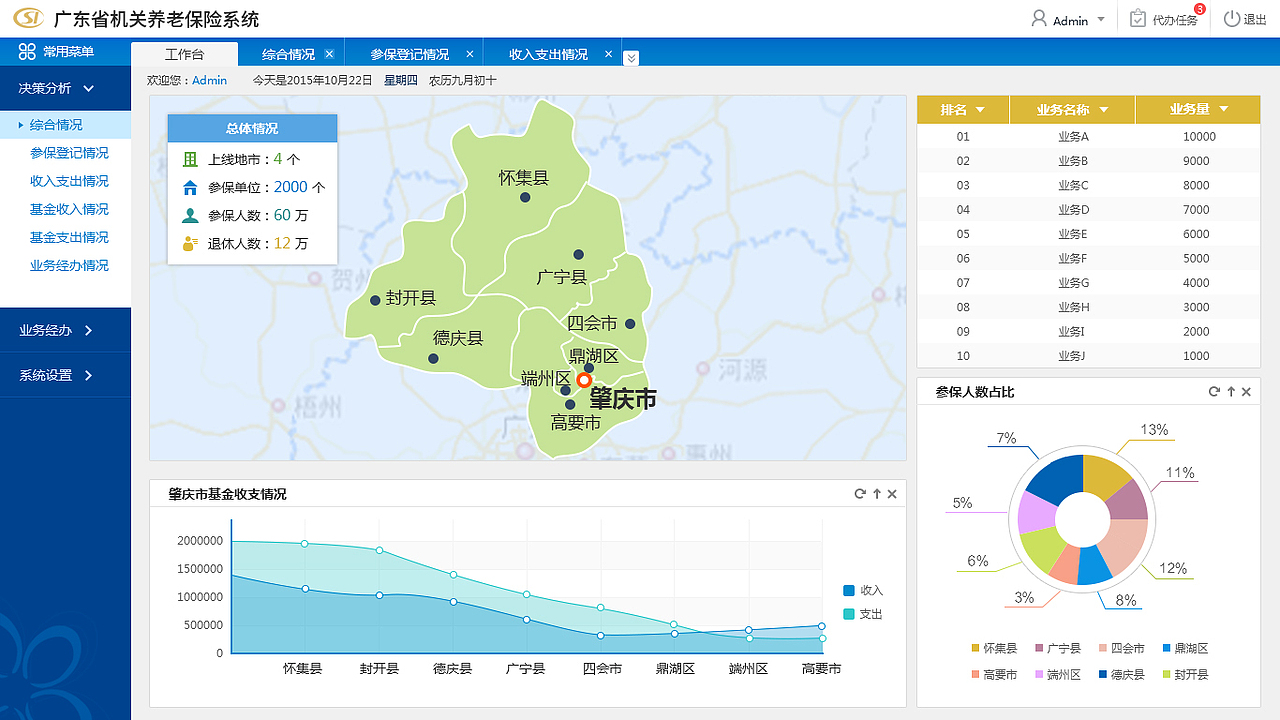The height and width of the screenshot is (720, 1280).
Task: Close the 收入支出情况 tab
Action: 607,54
